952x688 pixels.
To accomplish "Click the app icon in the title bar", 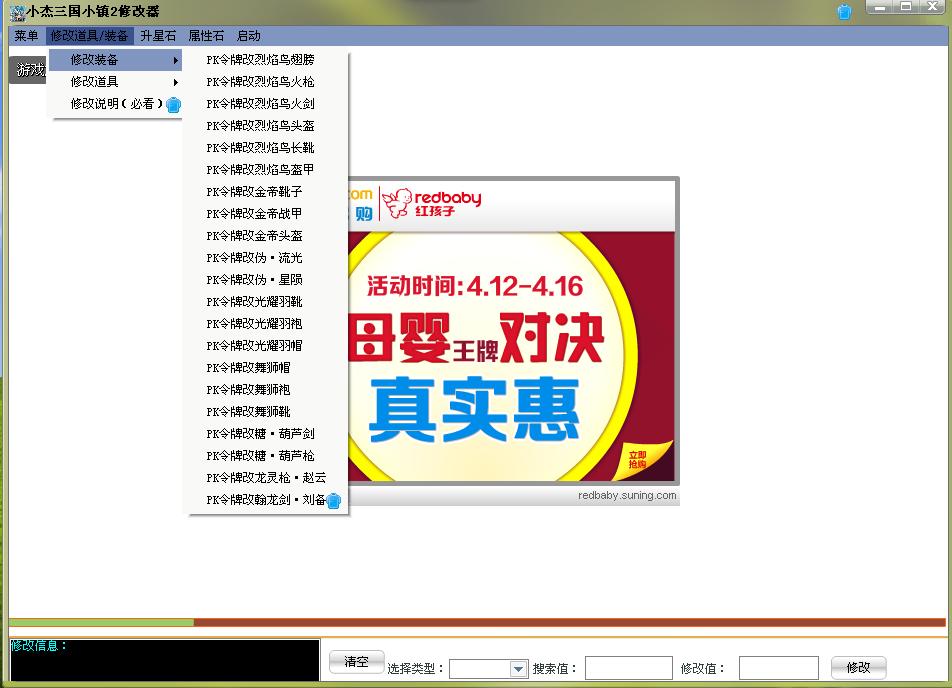I will click(x=17, y=12).
